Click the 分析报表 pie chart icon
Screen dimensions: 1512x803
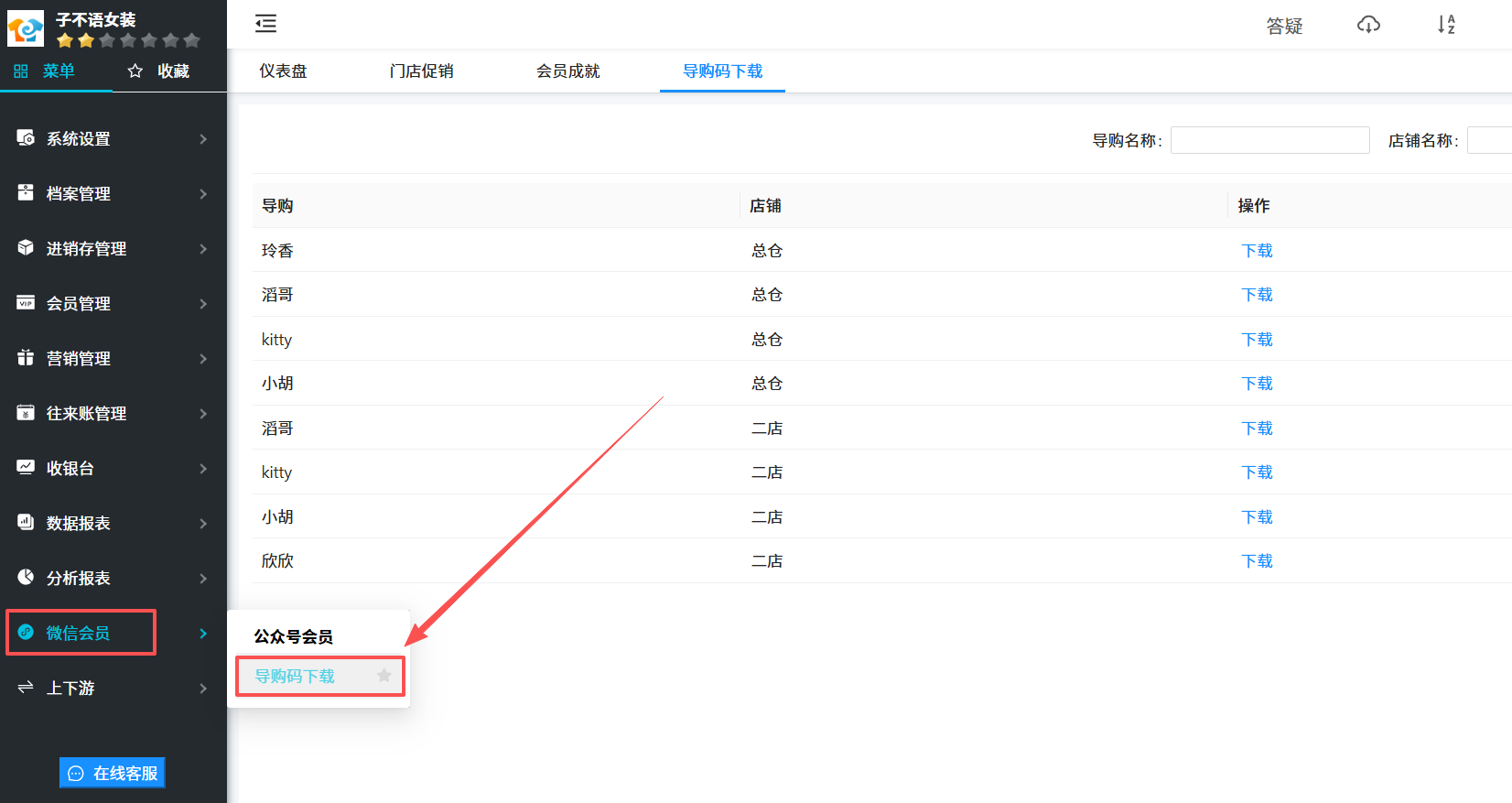(26, 577)
